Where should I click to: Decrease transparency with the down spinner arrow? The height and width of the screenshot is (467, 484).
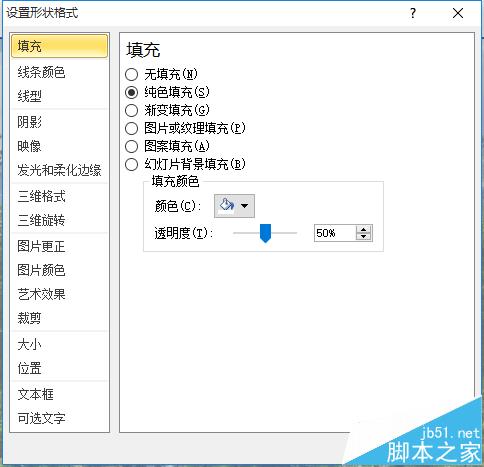(363, 237)
